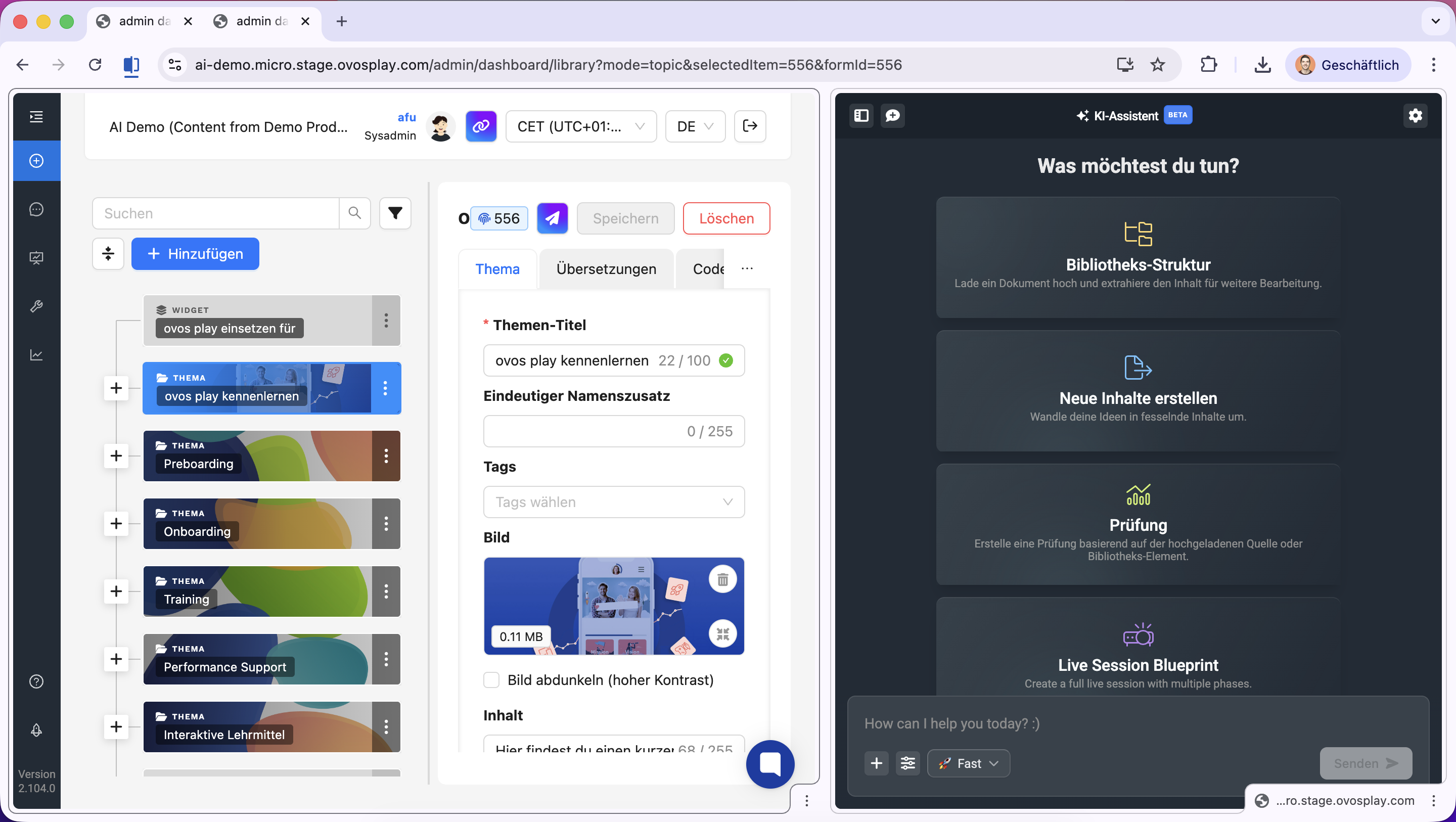Click the Löschen button
The height and width of the screenshot is (822, 1456).
[726, 218]
